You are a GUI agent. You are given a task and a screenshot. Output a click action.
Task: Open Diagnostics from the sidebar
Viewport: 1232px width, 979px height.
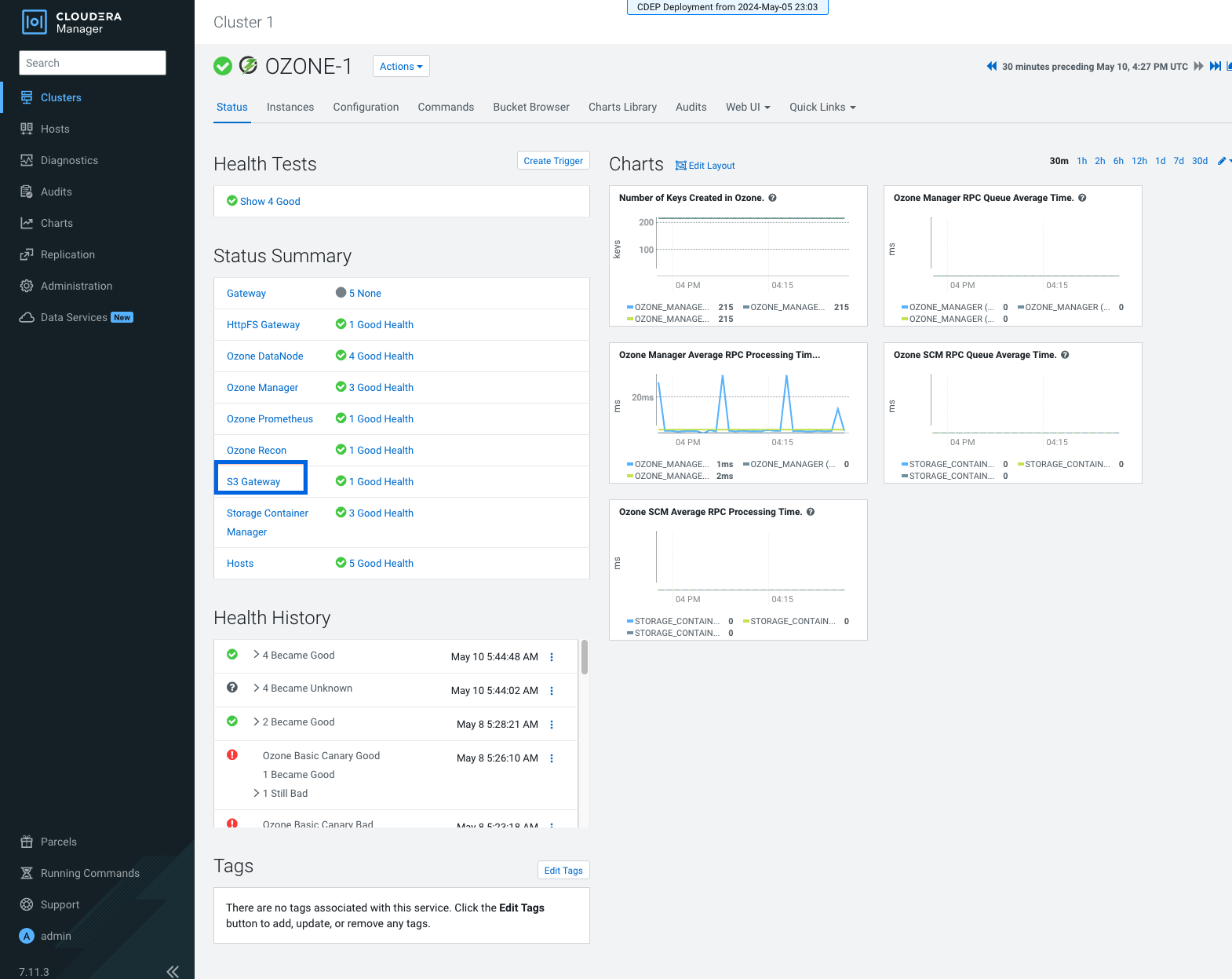[x=69, y=160]
